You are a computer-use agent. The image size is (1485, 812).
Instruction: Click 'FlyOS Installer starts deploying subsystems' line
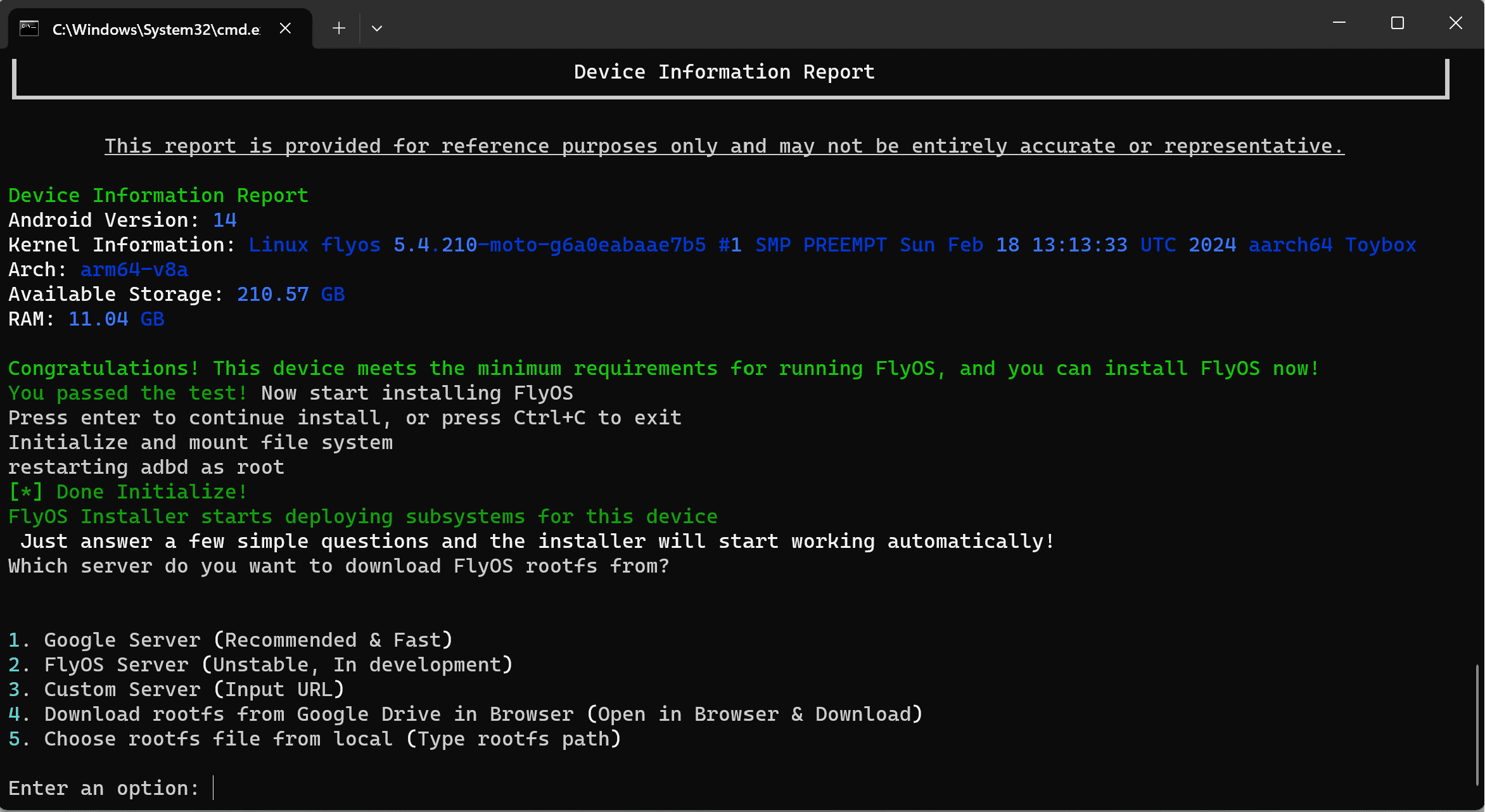pos(363,517)
